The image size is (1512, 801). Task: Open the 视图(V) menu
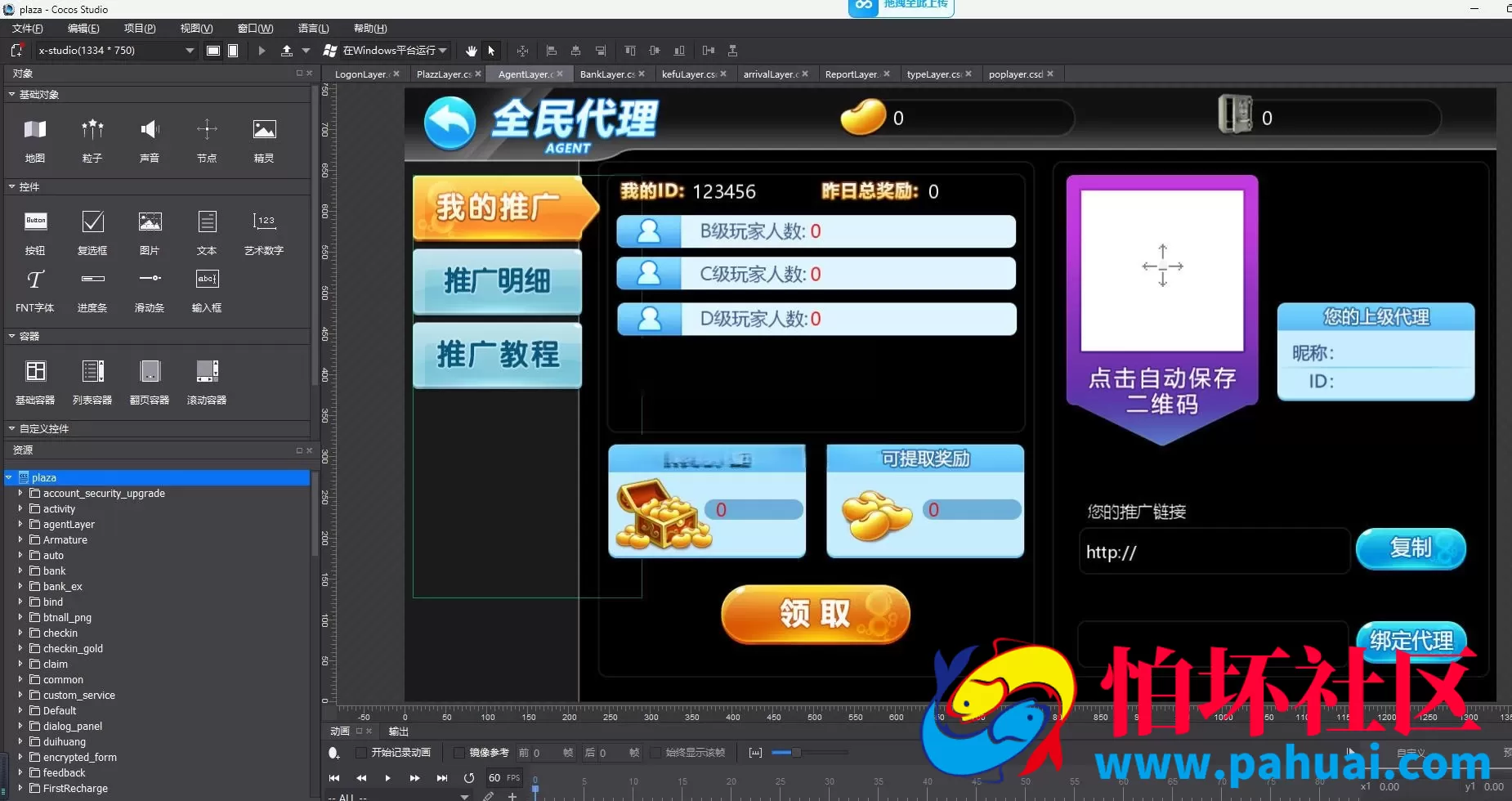click(x=196, y=29)
